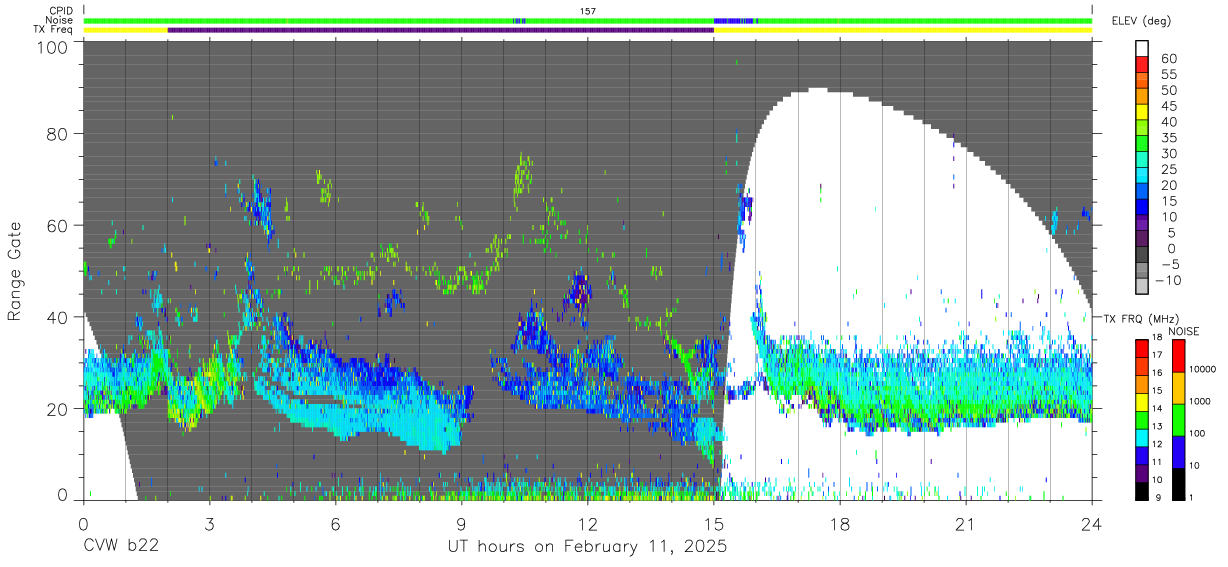Screen dimensions: 1228x567
Task: Click the 15 tick on the UT hours axis
Action: click(713, 524)
